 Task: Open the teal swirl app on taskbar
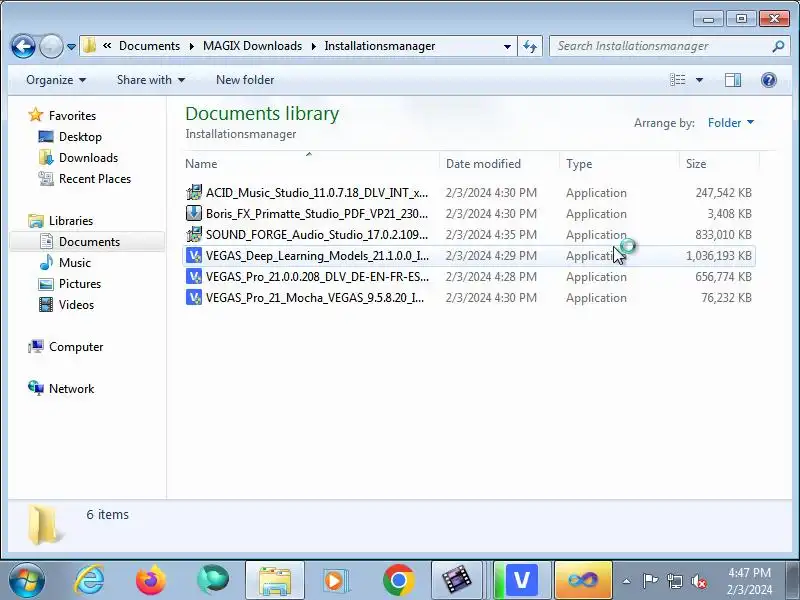point(213,580)
